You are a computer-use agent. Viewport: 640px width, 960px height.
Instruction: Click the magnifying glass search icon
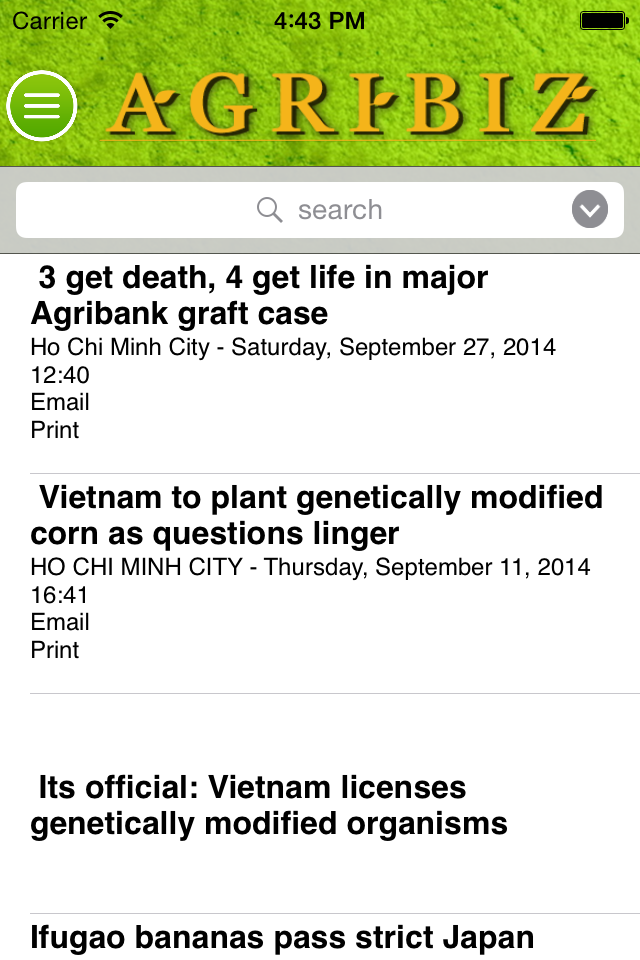tap(269, 210)
